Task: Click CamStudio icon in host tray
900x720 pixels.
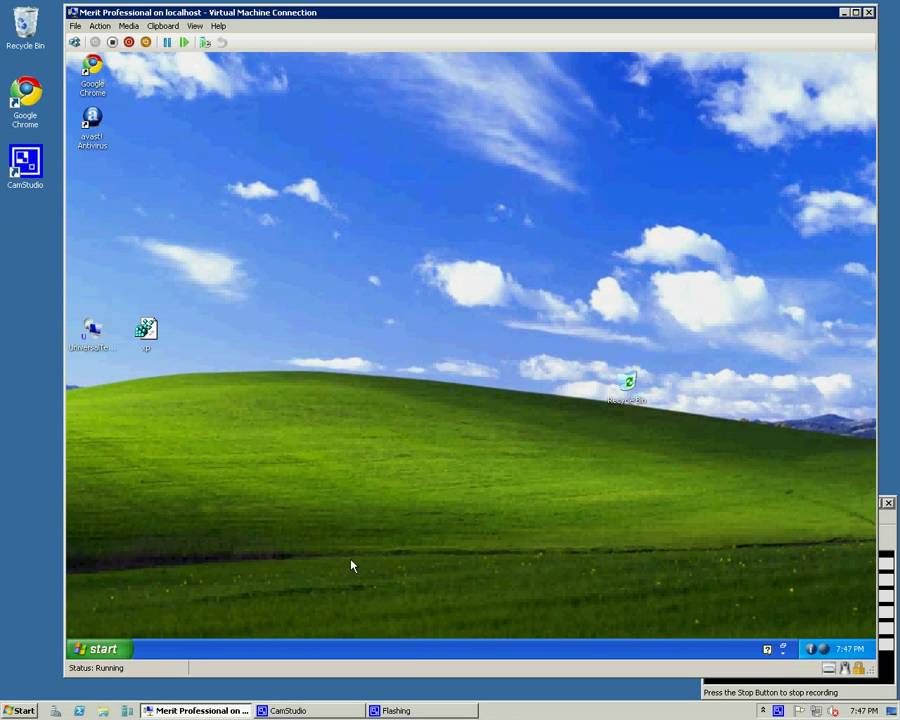Action: point(778,711)
